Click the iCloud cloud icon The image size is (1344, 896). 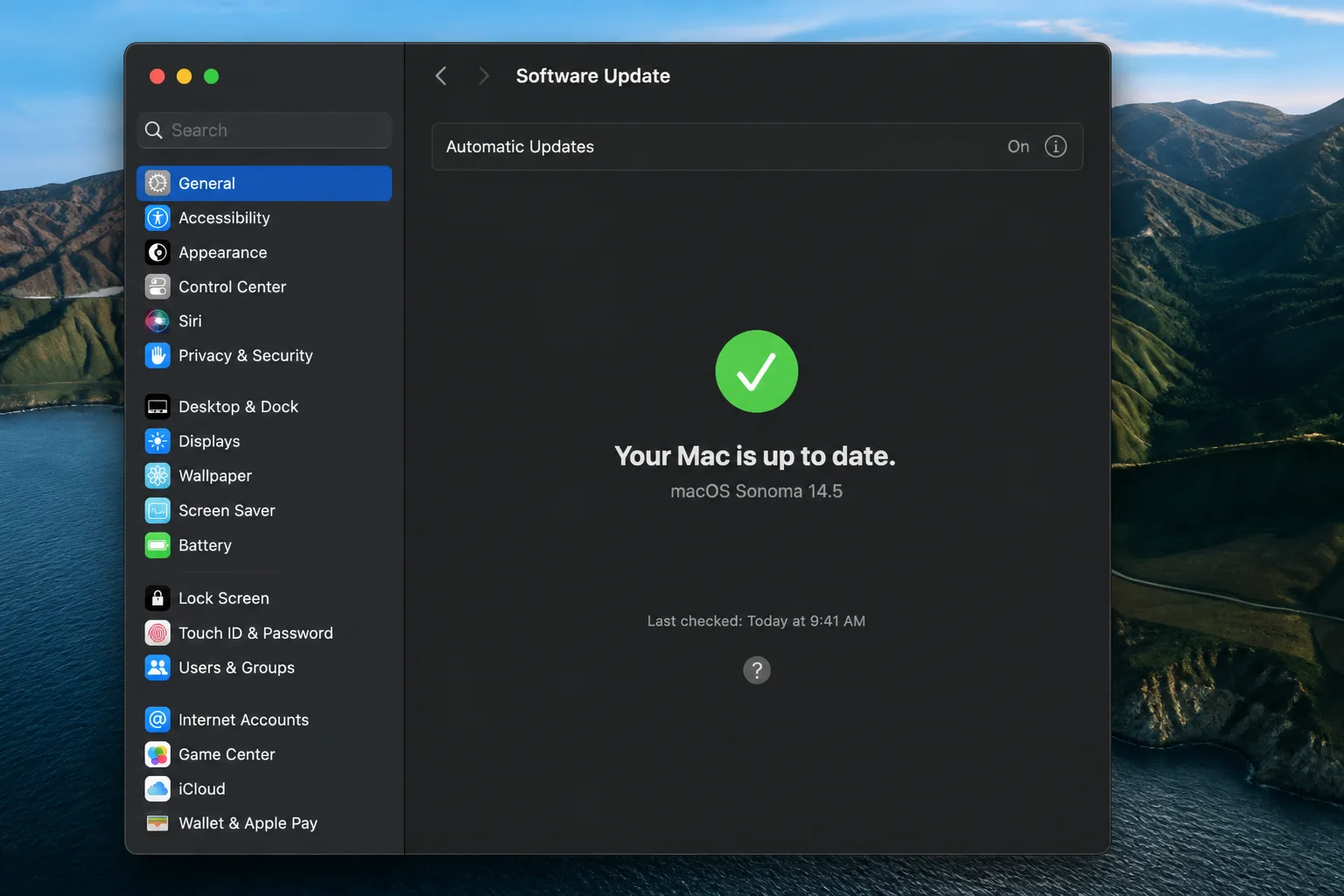point(157,788)
